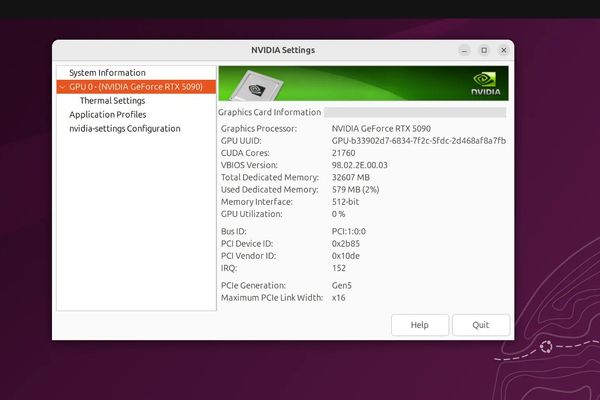Minimize the NVIDIA Settings window
This screenshot has height=400, width=600.
(x=464, y=50)
